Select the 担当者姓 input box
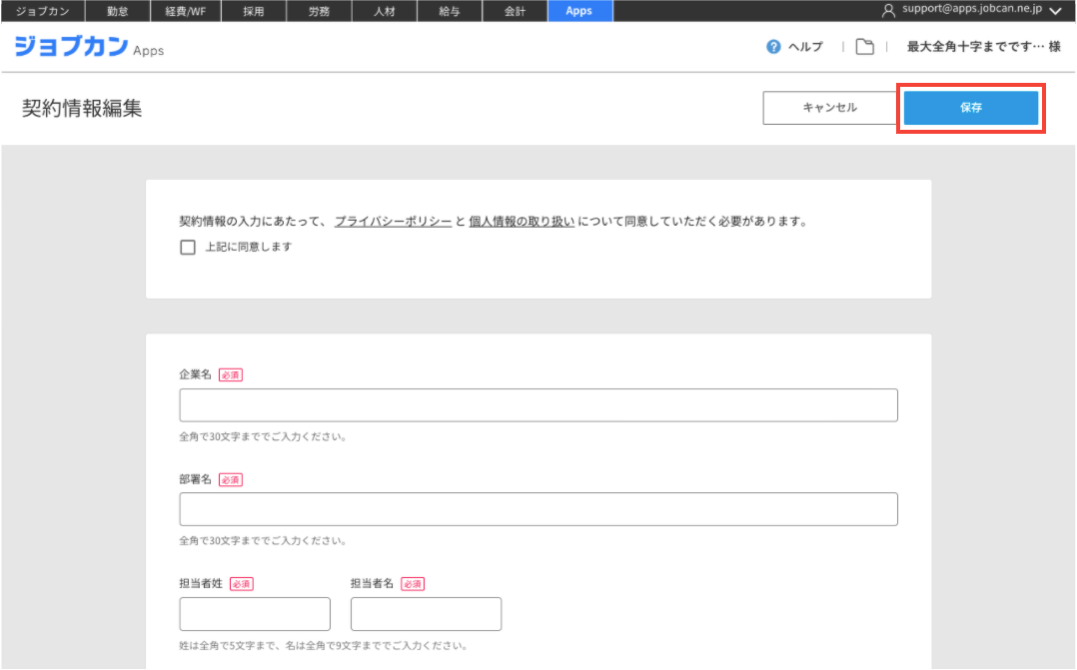1077x670 pixels. 255,614
